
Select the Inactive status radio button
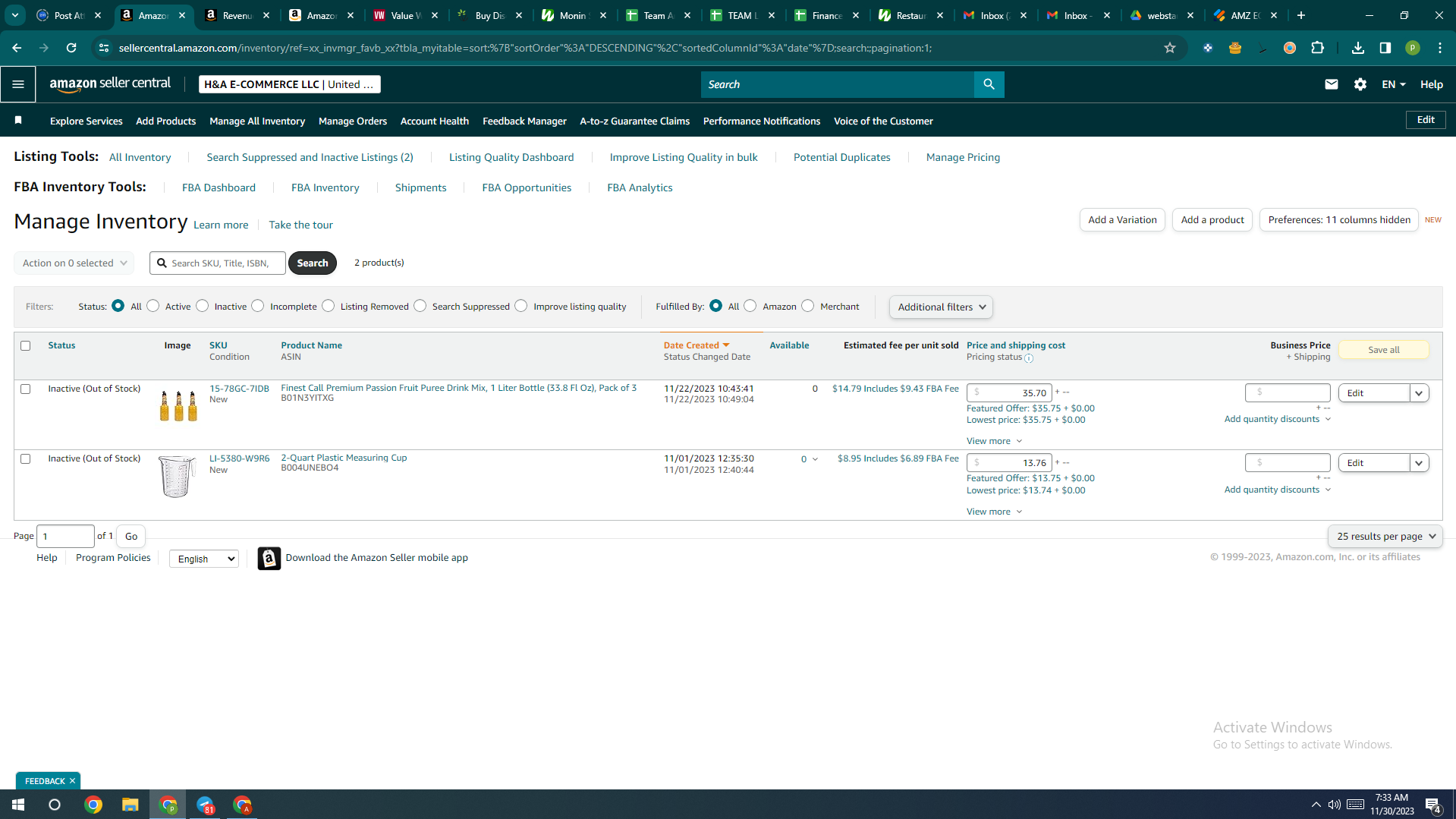pyautogui.click(x=203, y=306)
